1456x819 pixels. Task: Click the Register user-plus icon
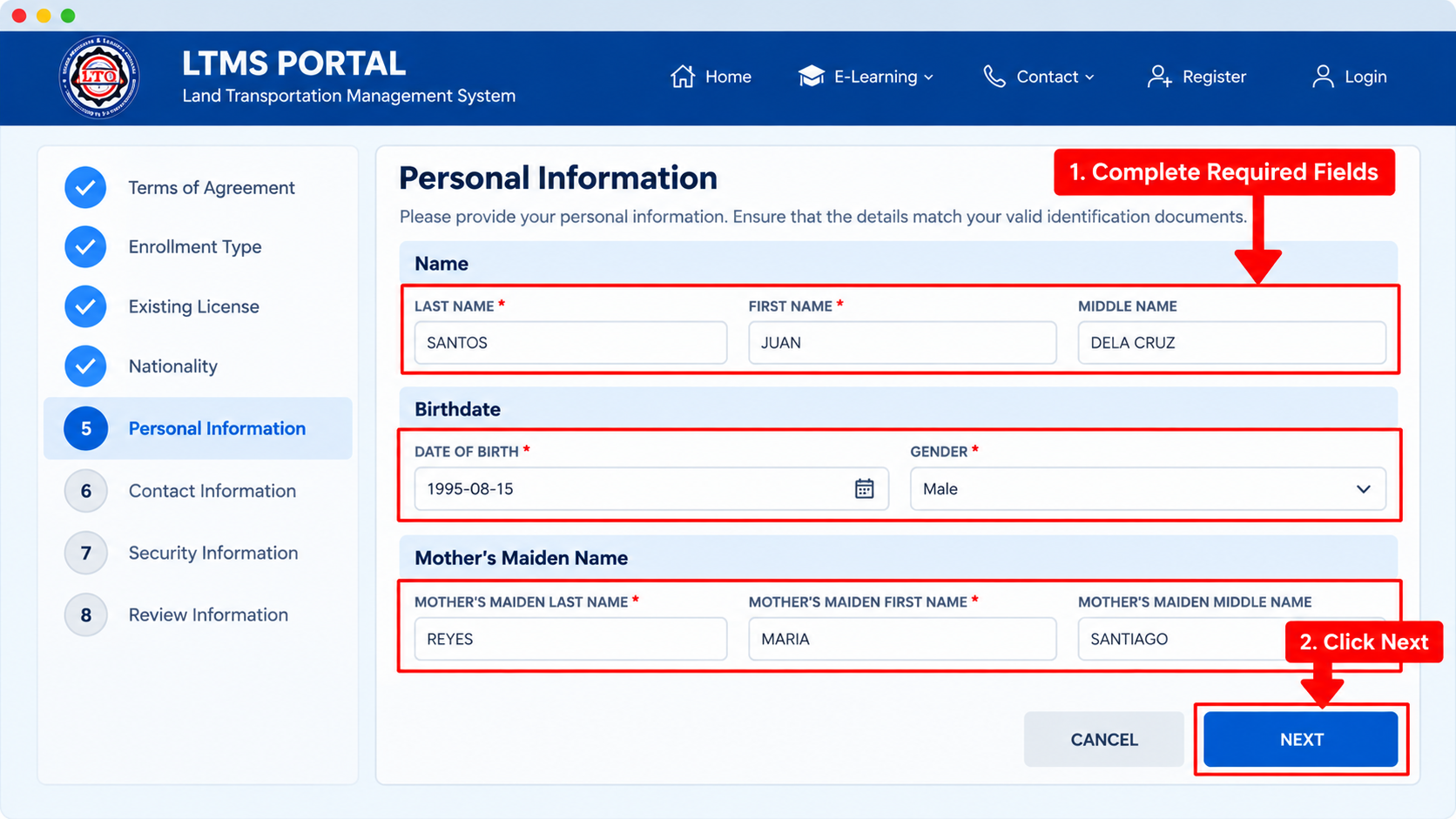coord(1159,77)
